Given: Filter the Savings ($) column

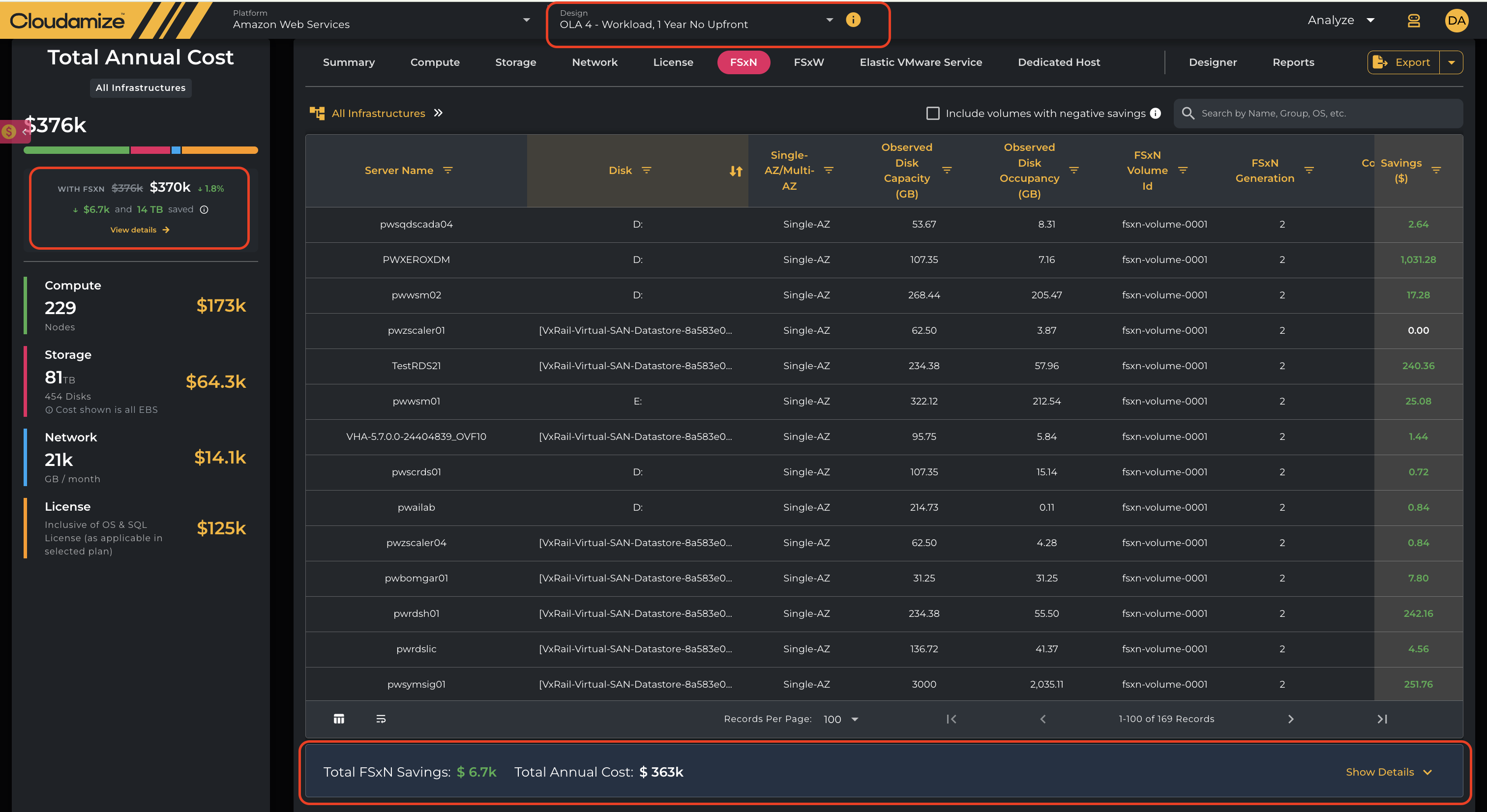Looking at the screenshot, I should (1436, 170).
